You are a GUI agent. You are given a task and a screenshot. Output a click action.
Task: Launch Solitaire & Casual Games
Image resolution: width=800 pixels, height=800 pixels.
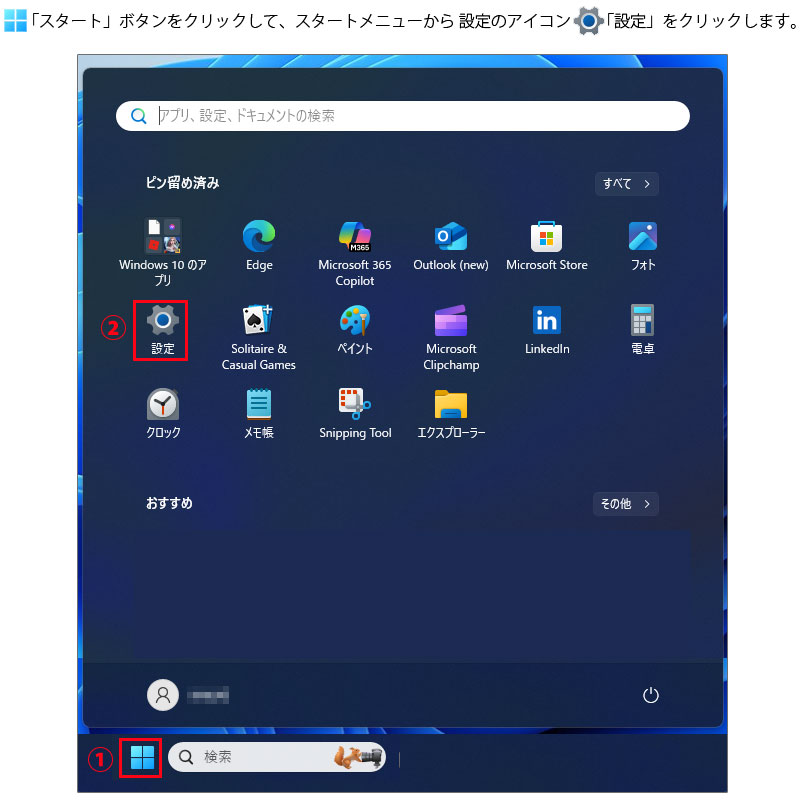point(259,337)
